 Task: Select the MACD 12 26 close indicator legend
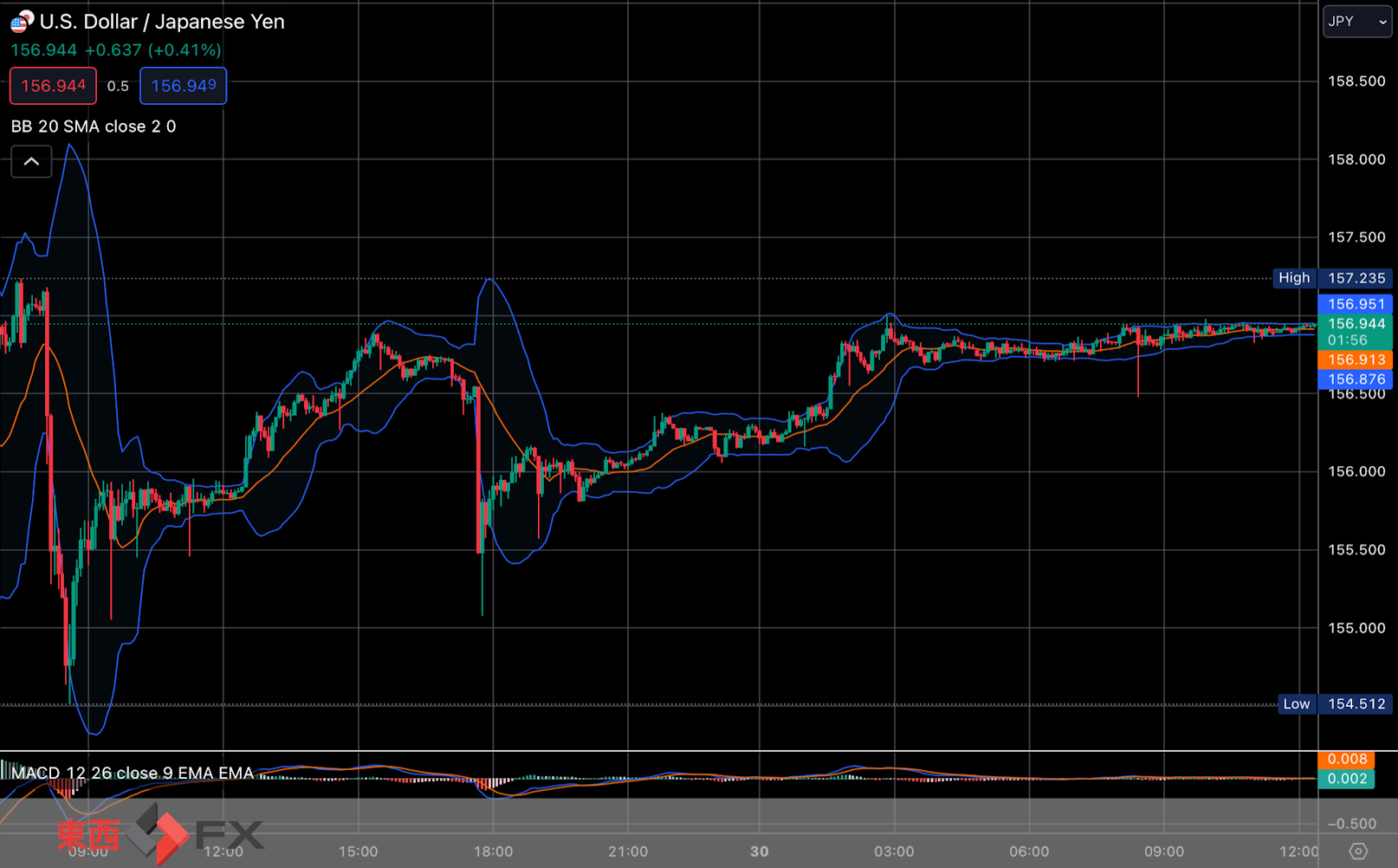(x=133, y=773)
